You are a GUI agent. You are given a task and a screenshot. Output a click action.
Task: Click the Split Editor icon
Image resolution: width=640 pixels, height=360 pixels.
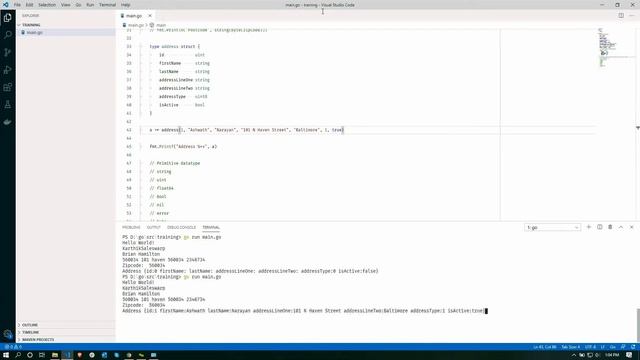[621, 16]
